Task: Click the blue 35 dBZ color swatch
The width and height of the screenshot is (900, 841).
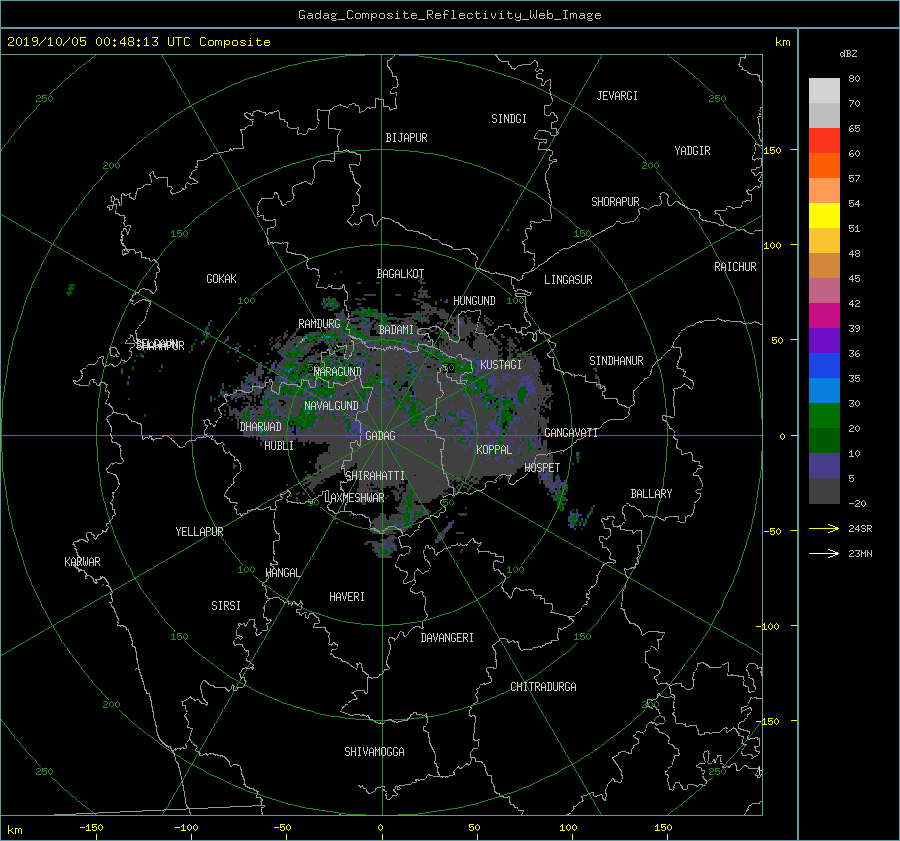Action: tap(824, 365)
